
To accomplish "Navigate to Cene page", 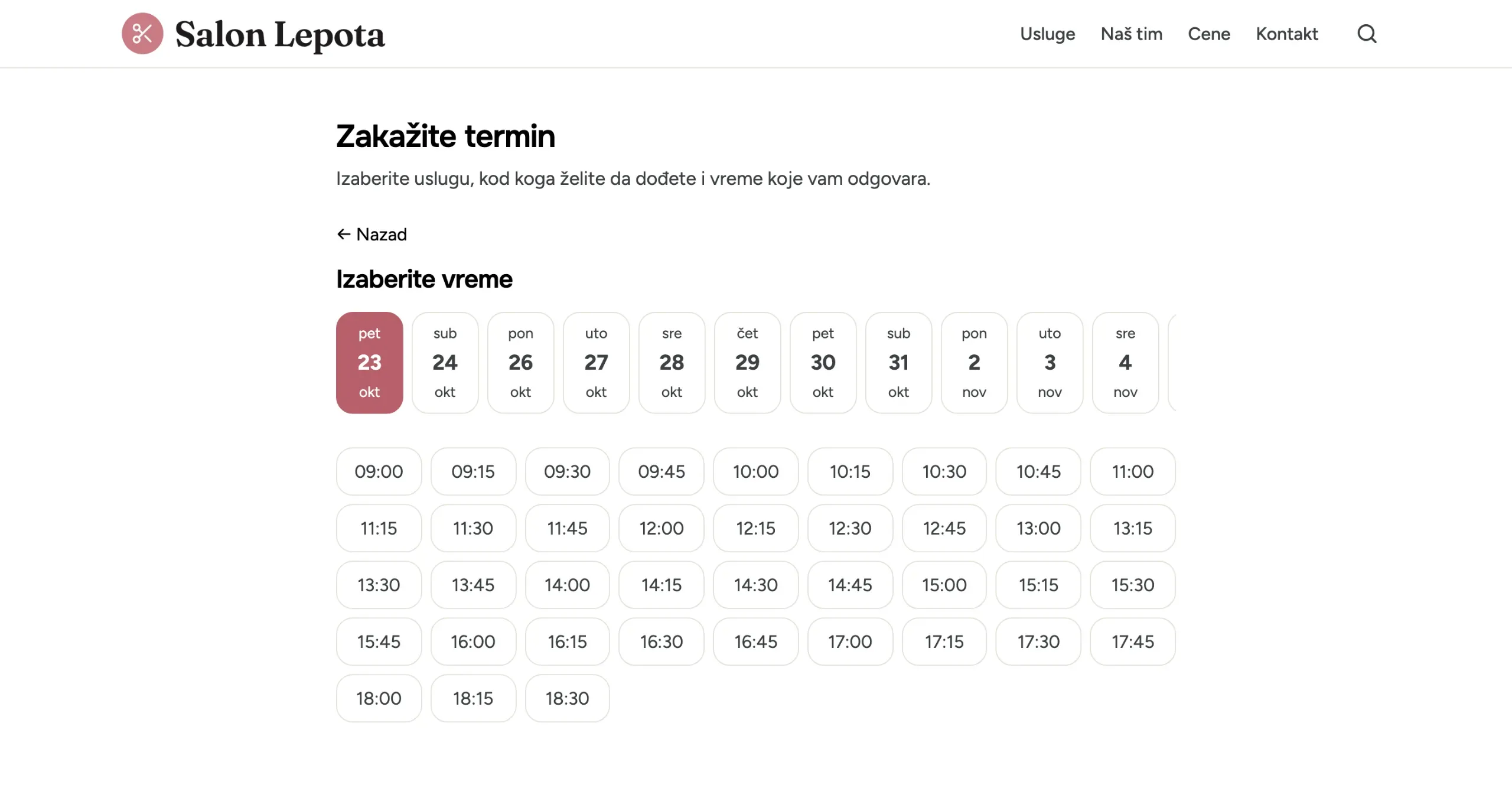I will click(x=1209, y=34).
